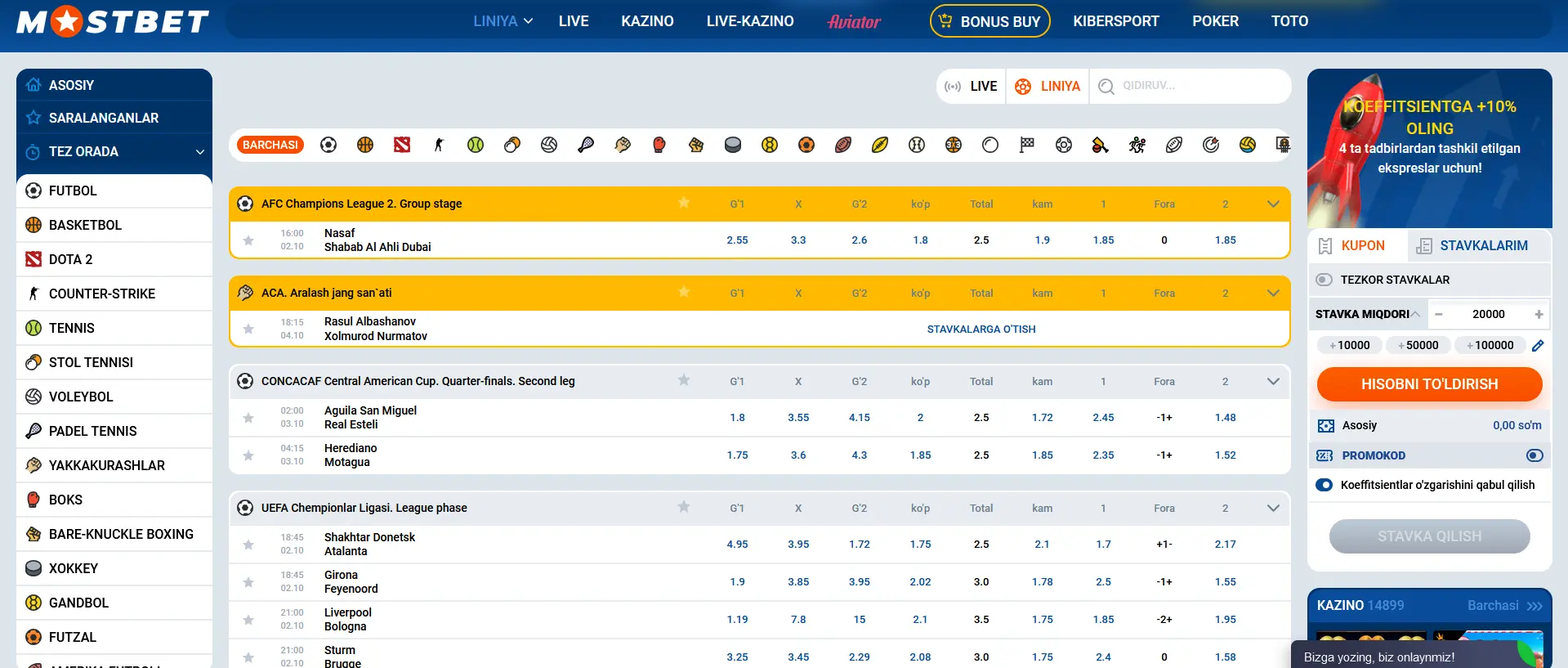The width and height of the screenshot is (1568, 668).
Task: Favorite the Nasaf vs Shabab Al Ahli match
Action: (x=248, y=240)
